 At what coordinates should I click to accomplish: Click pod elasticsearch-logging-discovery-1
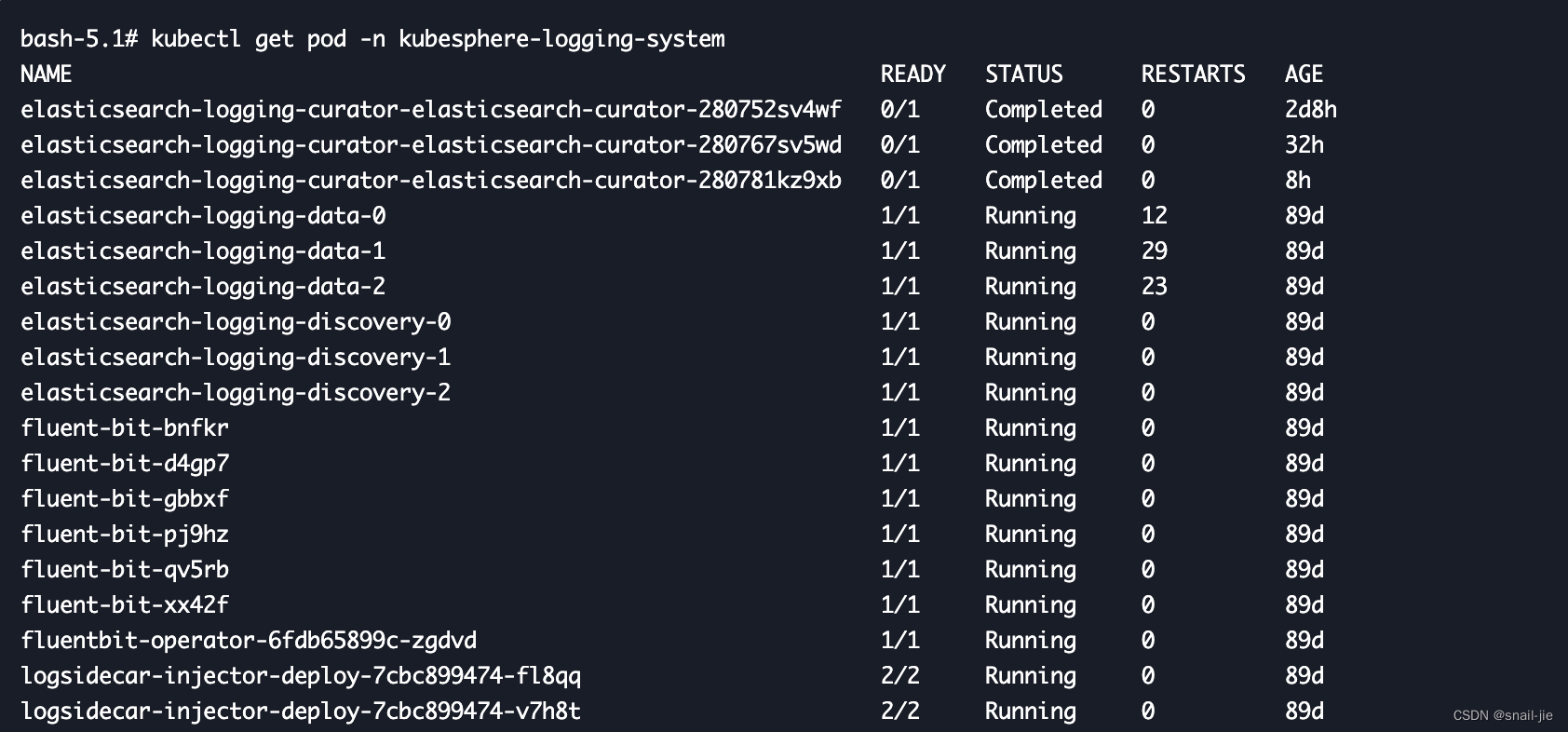click(x=236, y=358)
